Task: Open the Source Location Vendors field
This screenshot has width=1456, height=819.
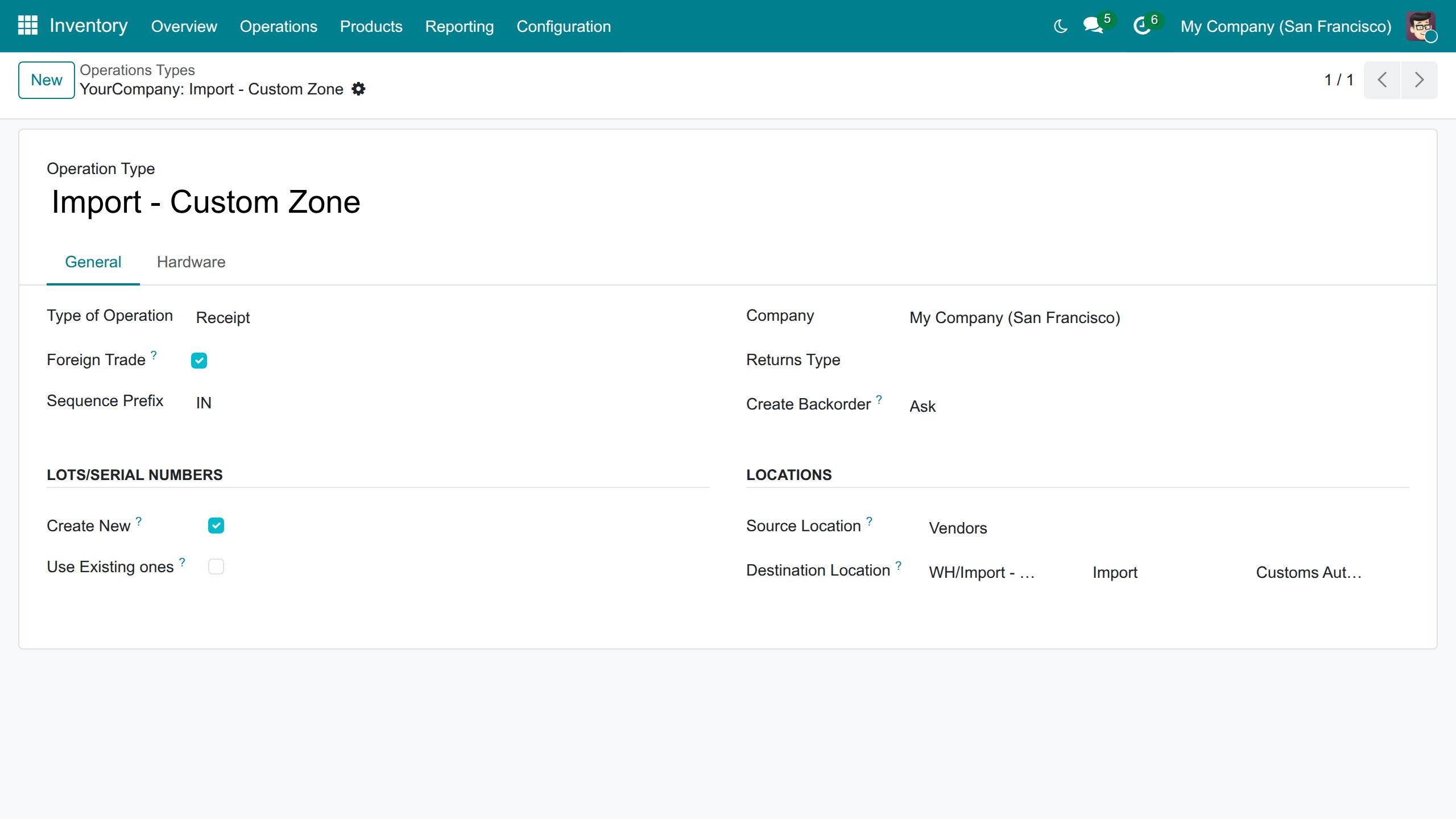Action: click(x=1166, y=528)
